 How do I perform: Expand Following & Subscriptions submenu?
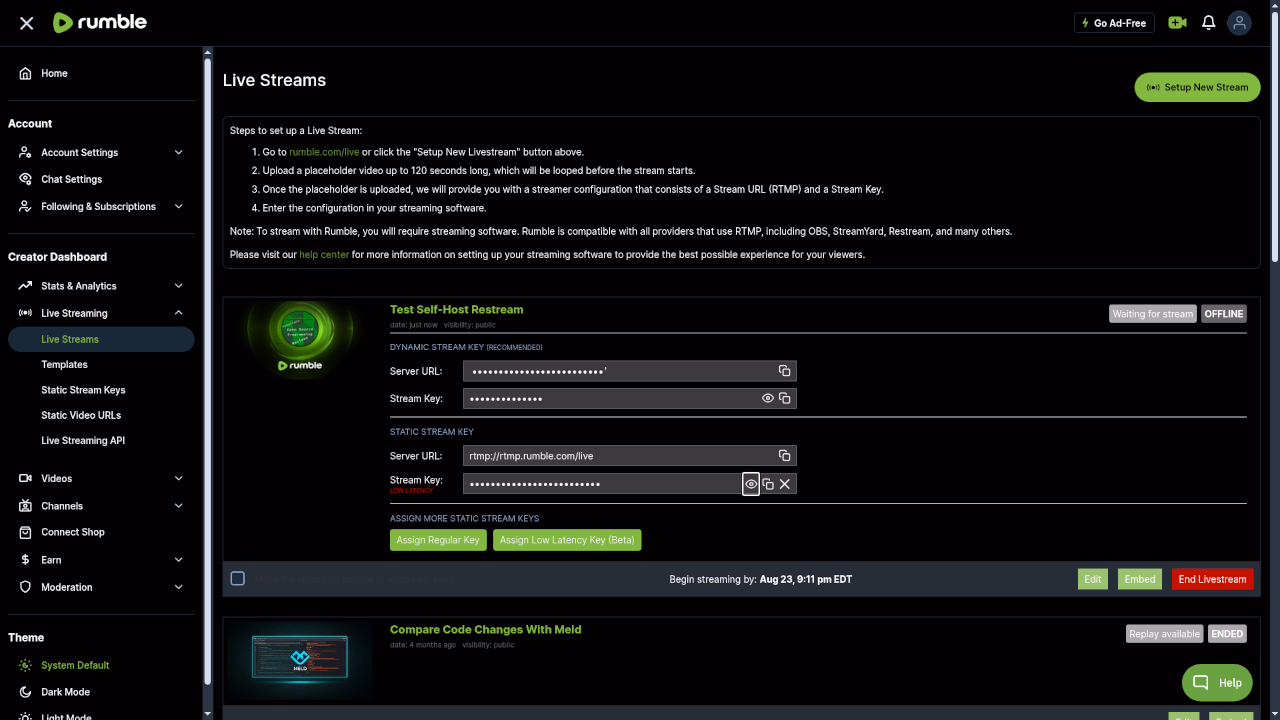click(179, 206)
